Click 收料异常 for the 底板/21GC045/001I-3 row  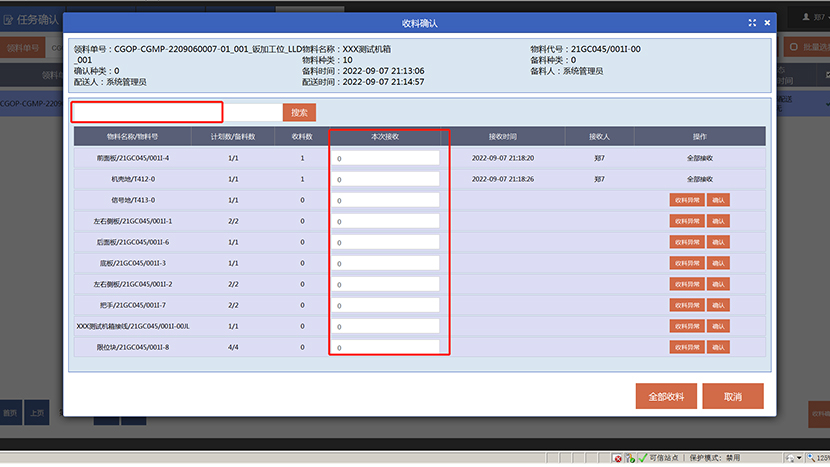coord(687,263)
